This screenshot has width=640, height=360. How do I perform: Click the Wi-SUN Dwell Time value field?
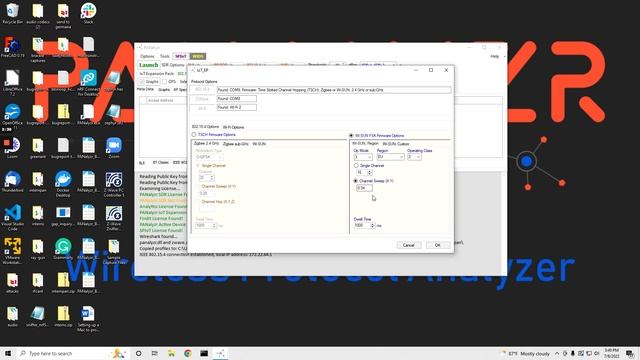tap(362, 225)
